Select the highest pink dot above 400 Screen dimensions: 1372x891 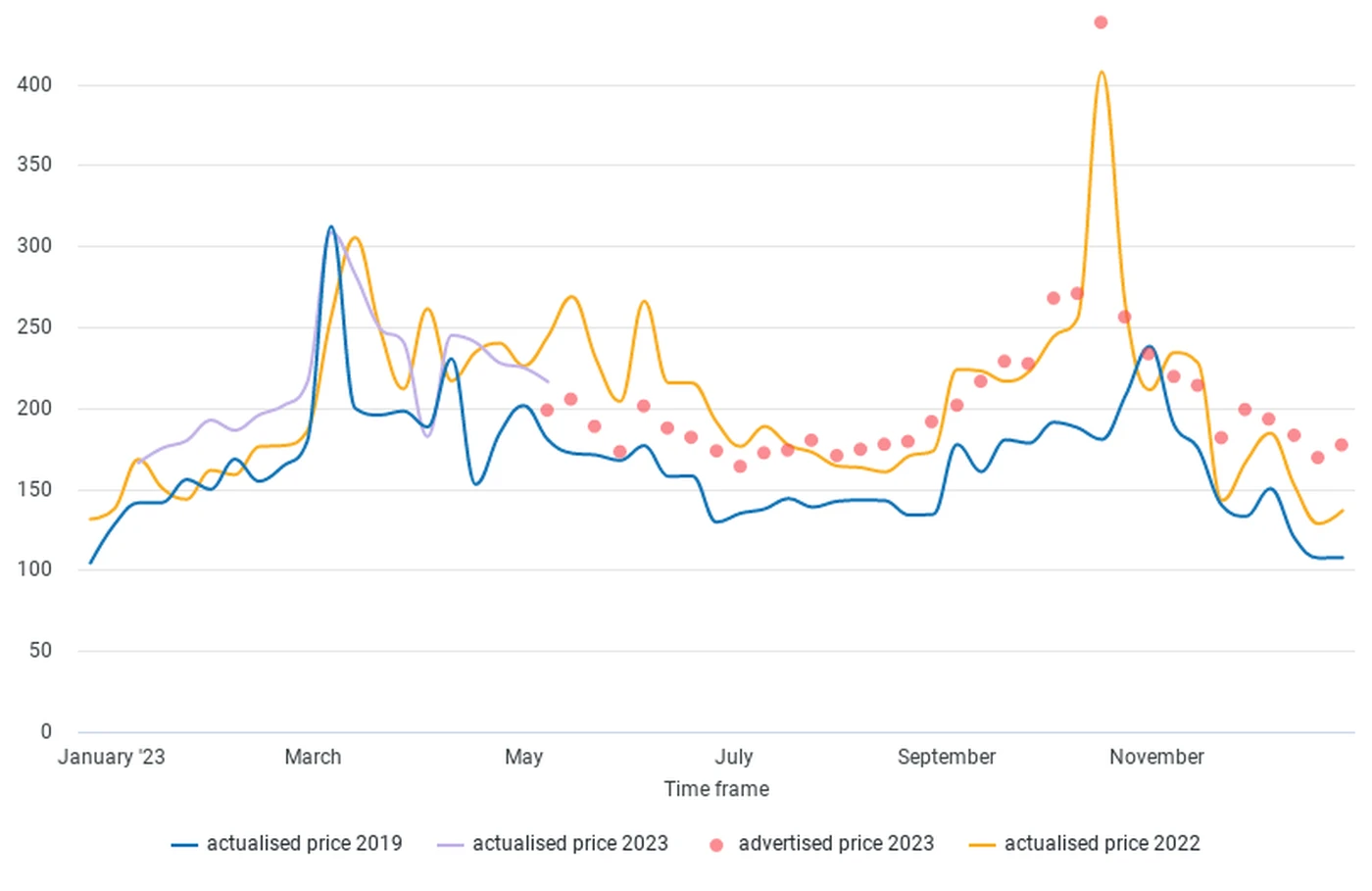coord(1101,23)
